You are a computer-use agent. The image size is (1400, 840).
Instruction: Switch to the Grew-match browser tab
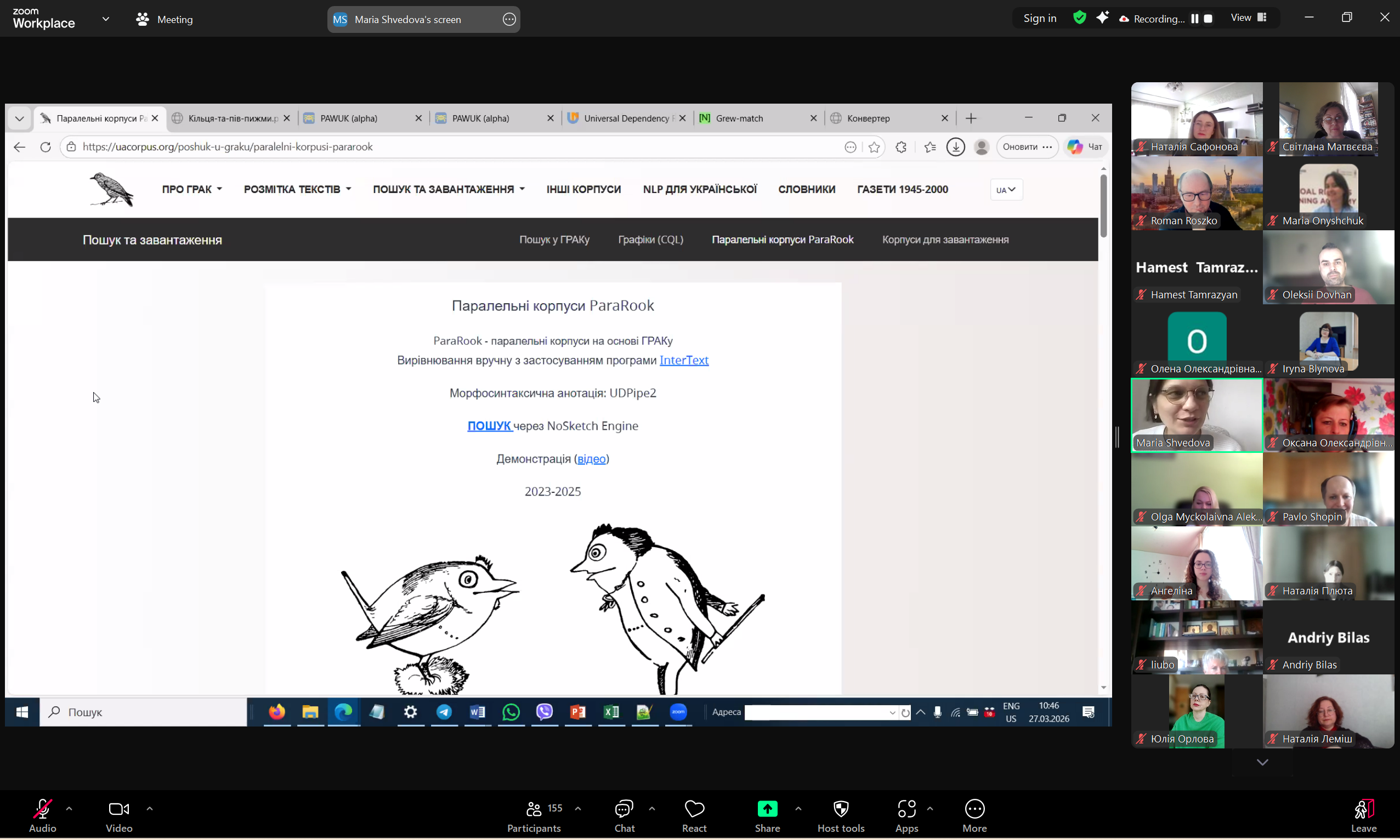(739, 118)
